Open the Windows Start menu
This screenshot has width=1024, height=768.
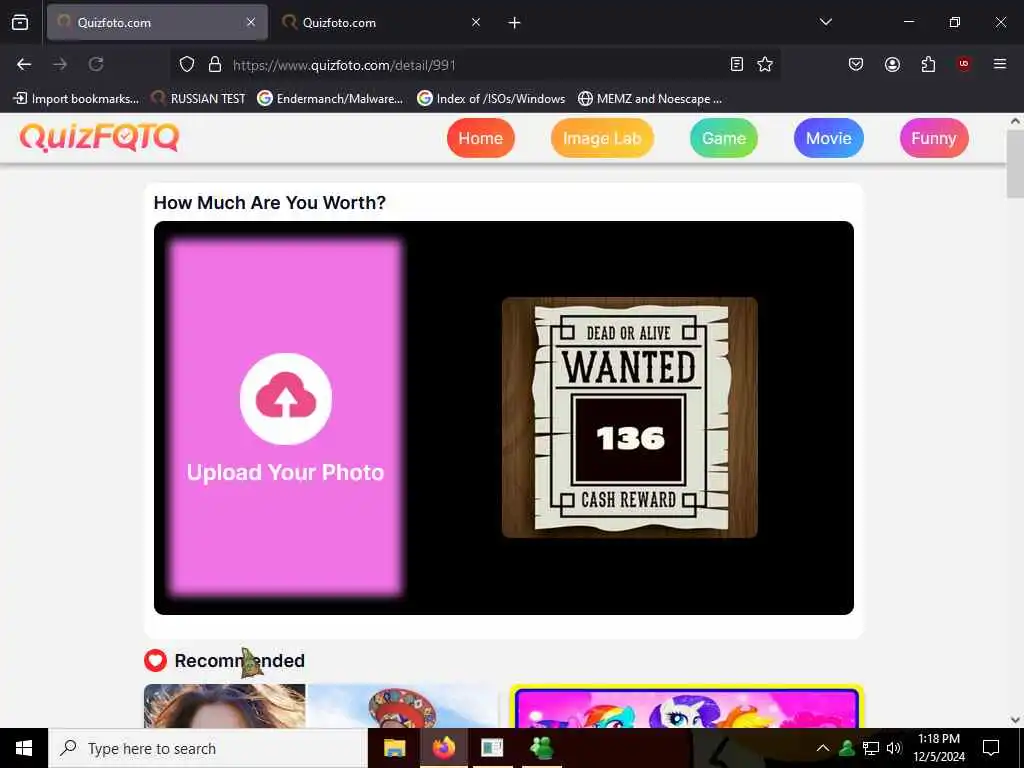click(24, 748)
